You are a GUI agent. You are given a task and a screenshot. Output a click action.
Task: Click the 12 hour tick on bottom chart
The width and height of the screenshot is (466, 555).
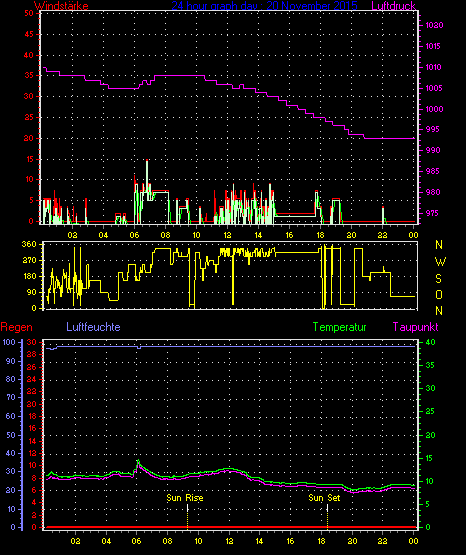[229, 541]
